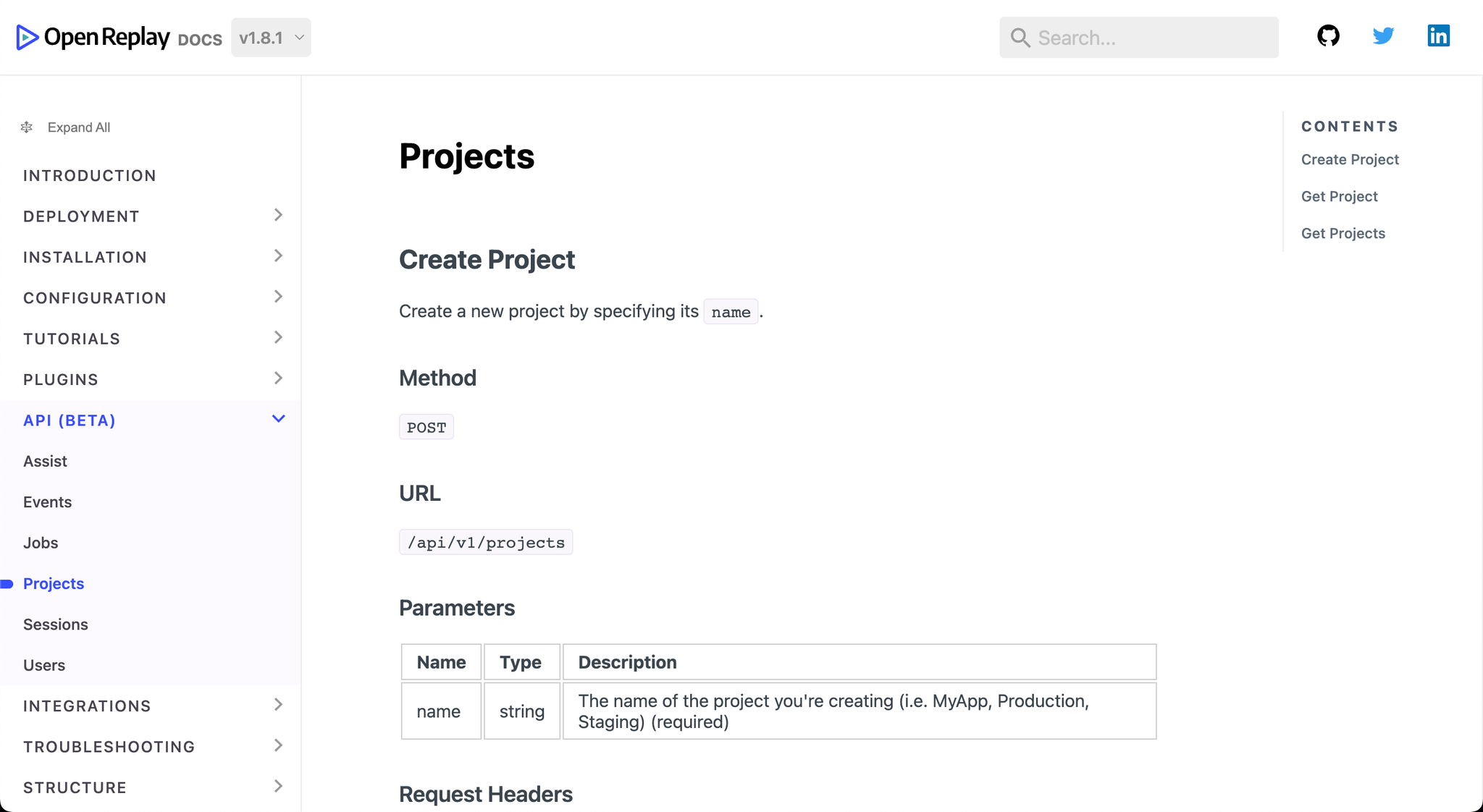Jump to Get Projects in Contents
This screenshot has width=1483, height=812.
click(x=1343, y=233)
